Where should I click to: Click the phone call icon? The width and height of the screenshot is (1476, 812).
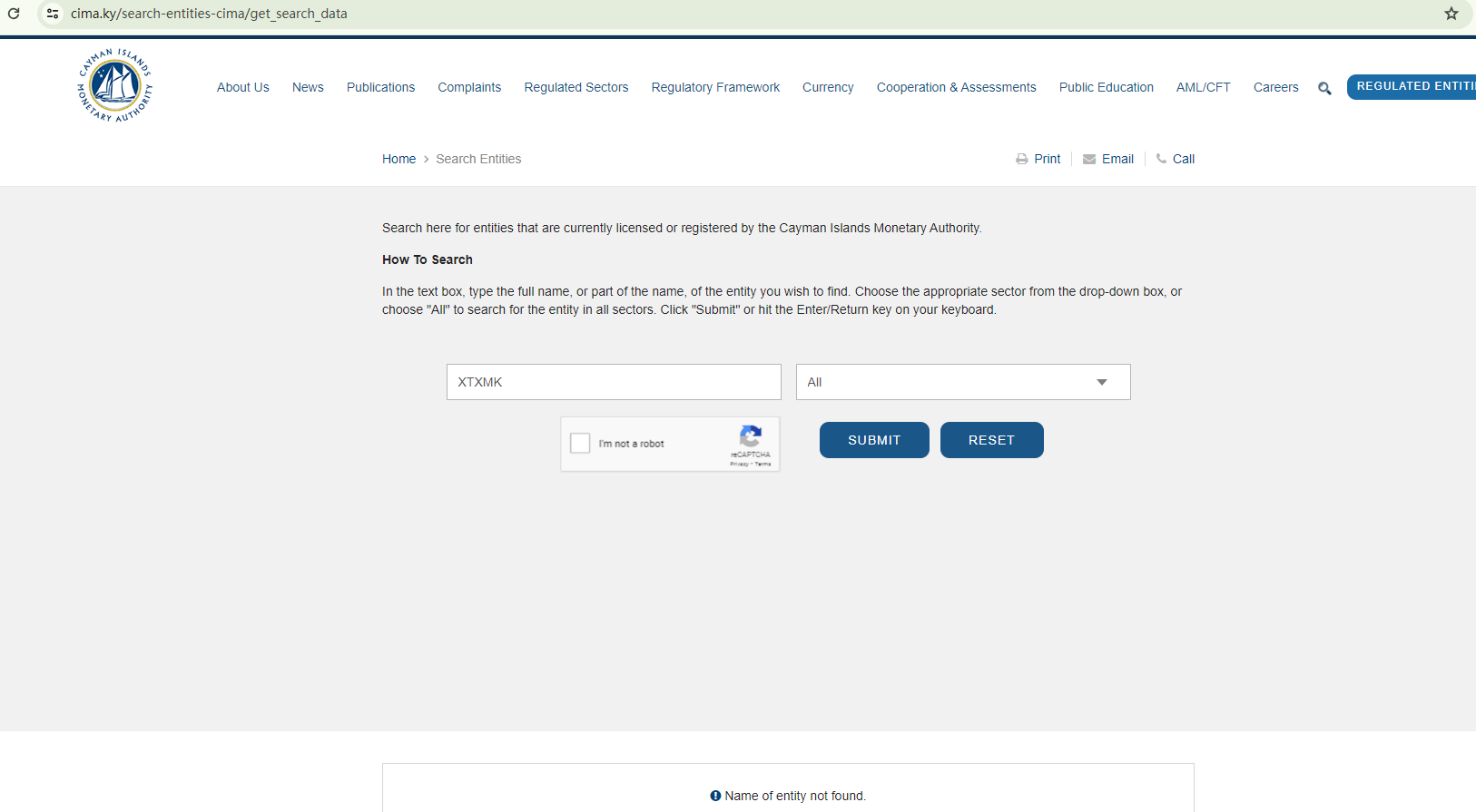pyautogui.click(x=1161, y=159)
